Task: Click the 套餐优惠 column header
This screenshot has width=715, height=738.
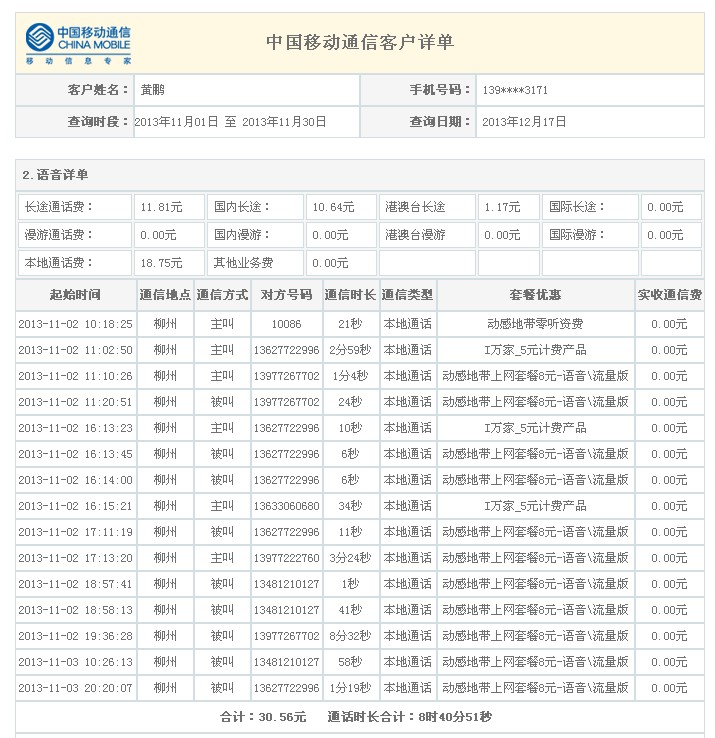Action: coord(535,295)
